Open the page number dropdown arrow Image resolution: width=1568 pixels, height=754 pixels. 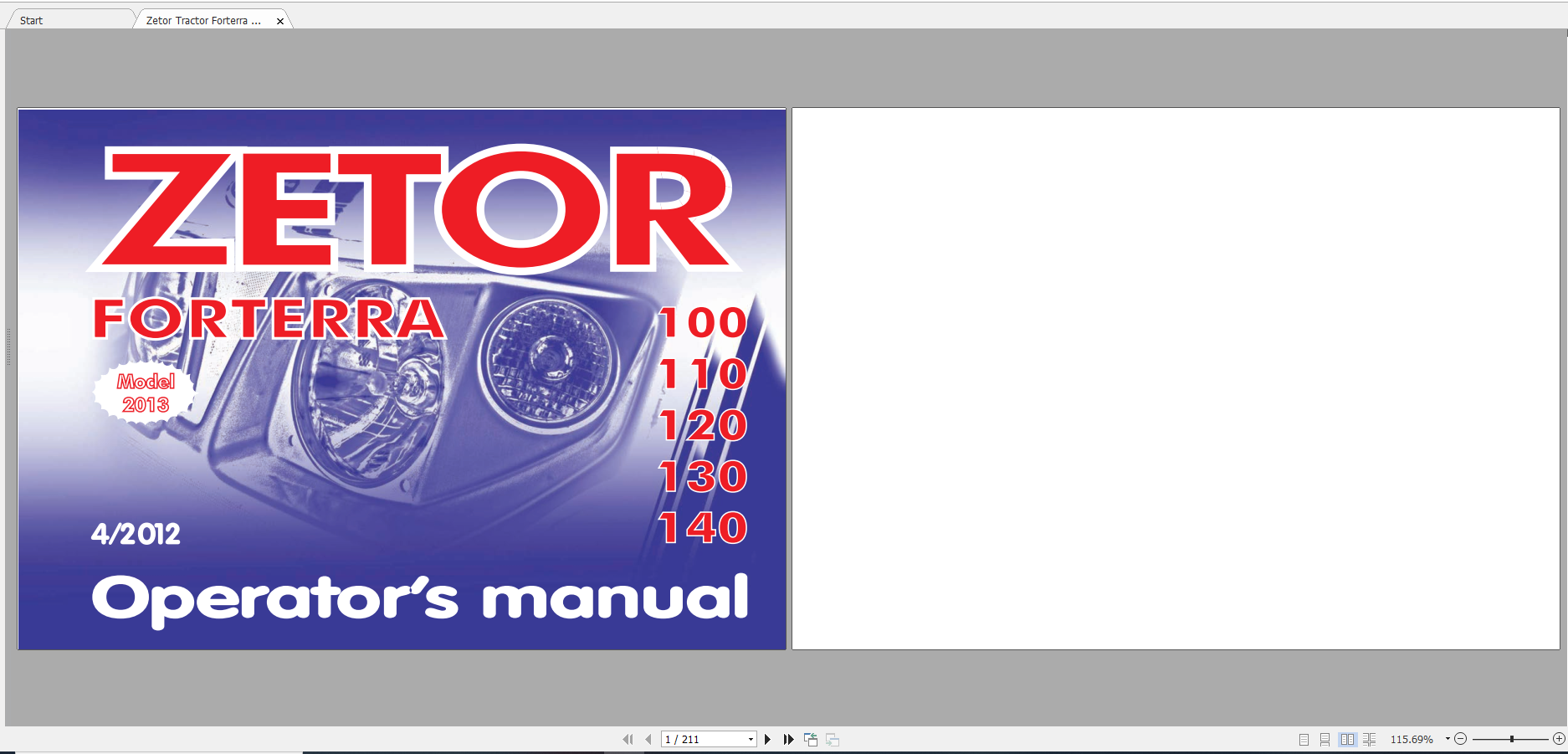(751, 739)
